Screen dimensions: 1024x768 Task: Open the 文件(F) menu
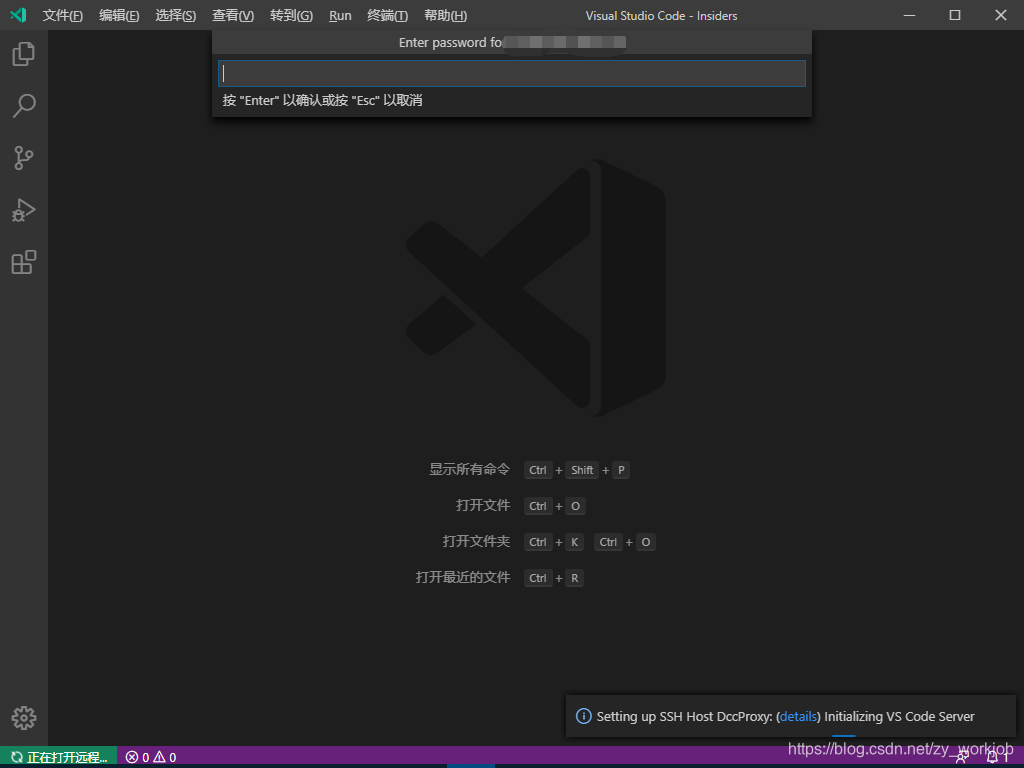coord(63,16)
